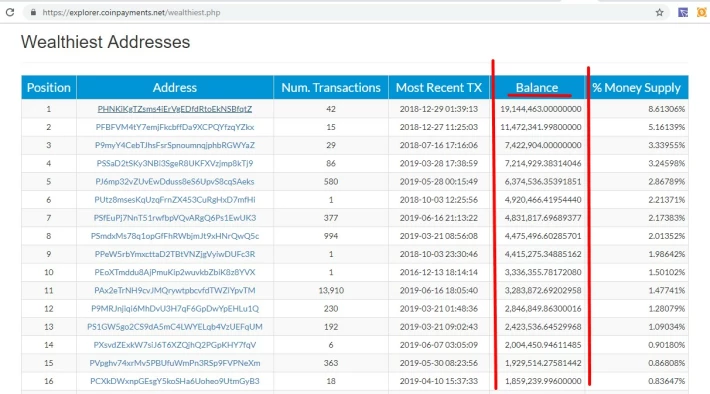Open address link beginning PHNKiKgTZsms
The height and width of the screenshot is (394, 710).
click(175, 109)
